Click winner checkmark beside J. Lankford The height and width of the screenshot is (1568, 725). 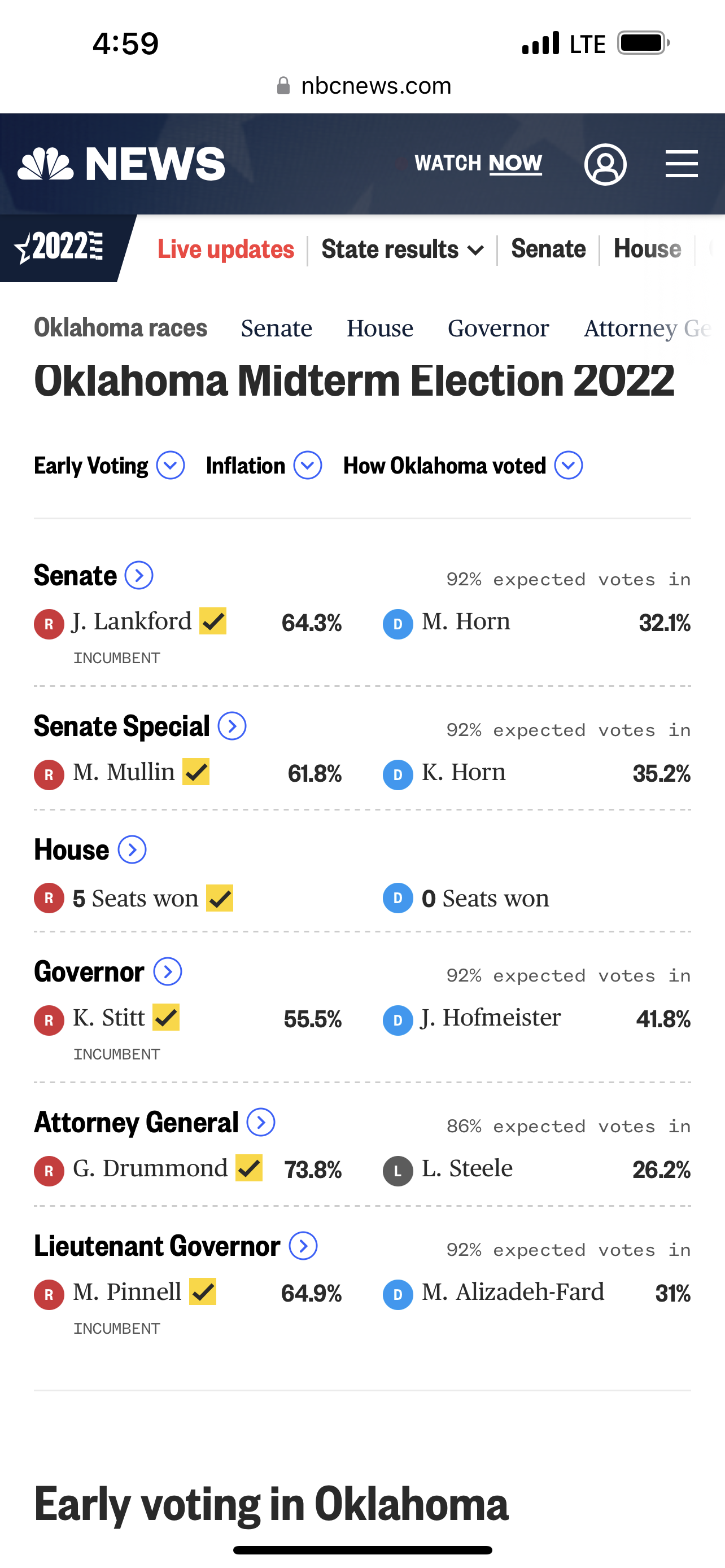coord(213,621)
